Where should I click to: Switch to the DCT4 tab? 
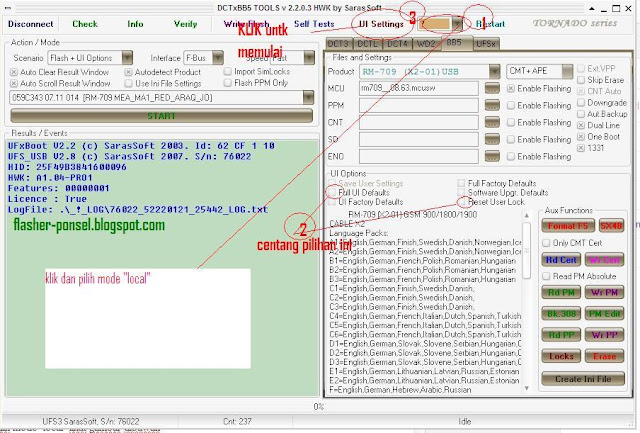[x=398, y=43]
